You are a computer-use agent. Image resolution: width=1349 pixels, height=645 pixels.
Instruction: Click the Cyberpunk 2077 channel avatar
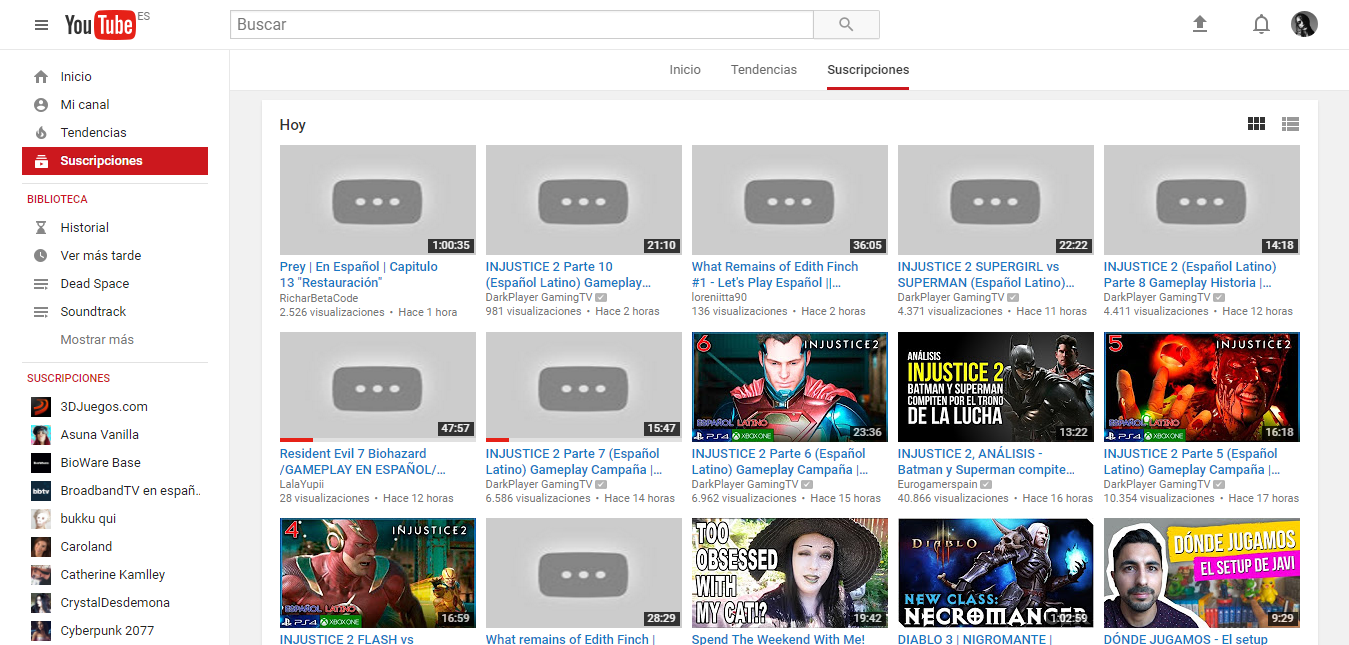[41, 631]
